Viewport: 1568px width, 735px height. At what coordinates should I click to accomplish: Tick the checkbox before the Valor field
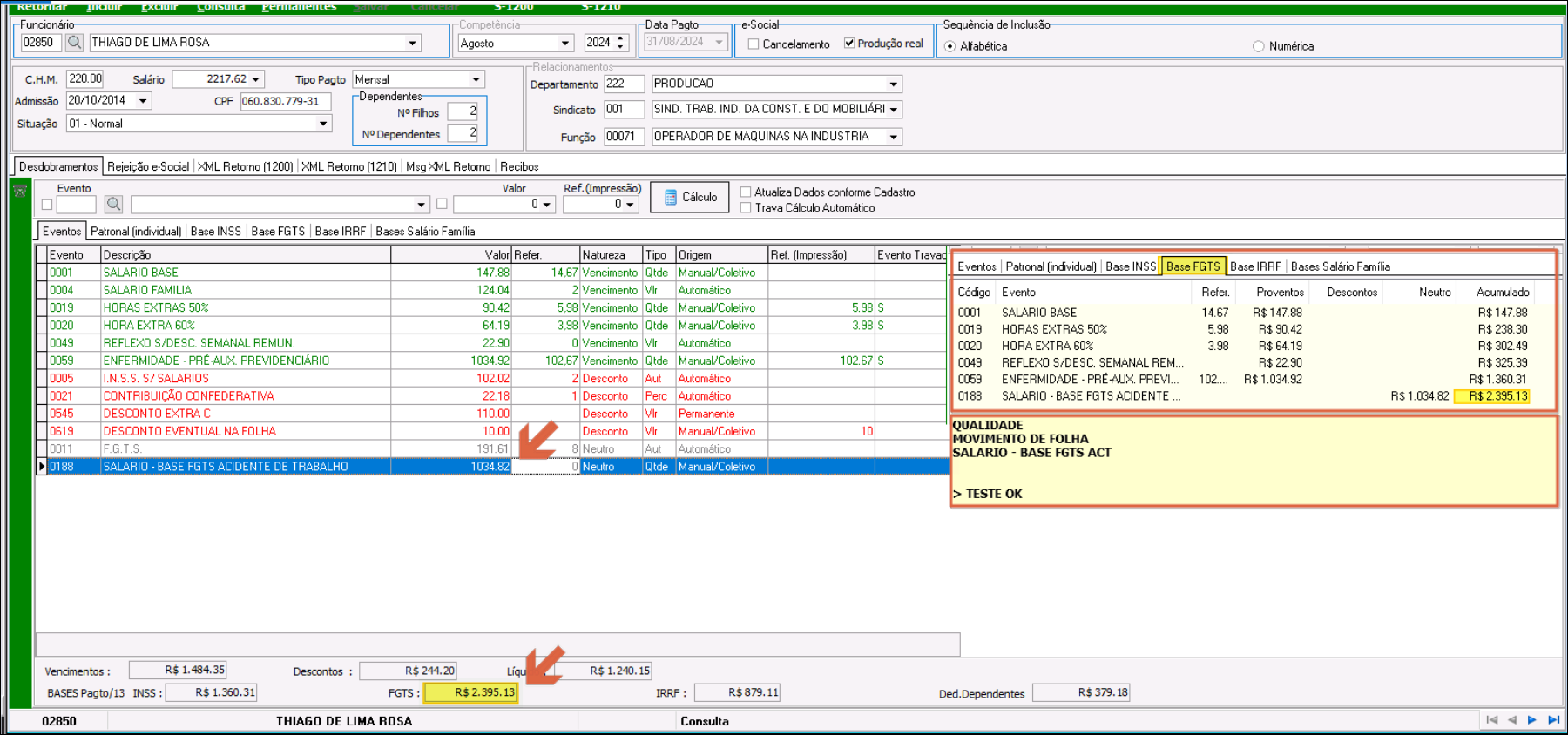click(442, 204)
